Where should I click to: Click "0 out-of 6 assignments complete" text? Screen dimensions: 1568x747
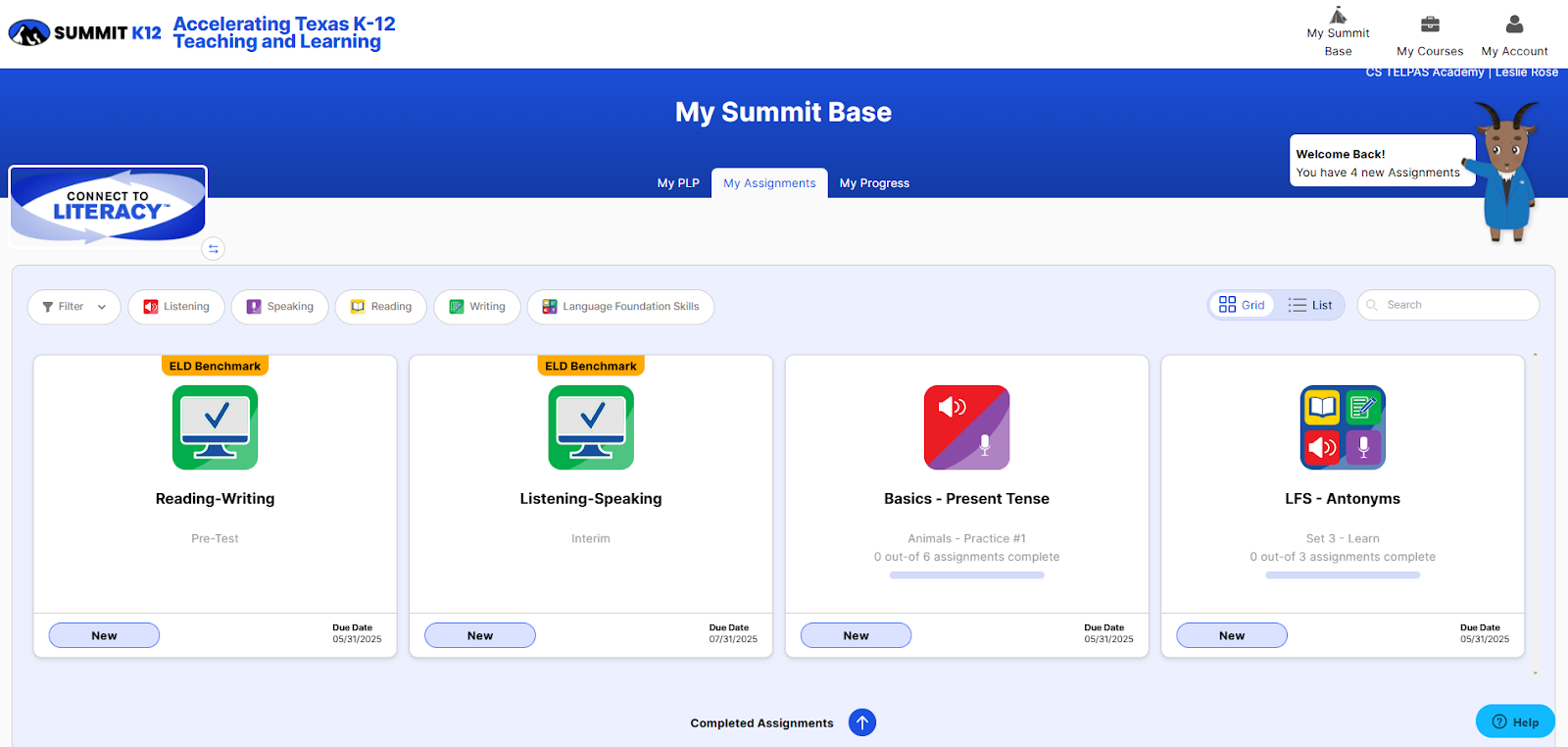pos(967,557)
